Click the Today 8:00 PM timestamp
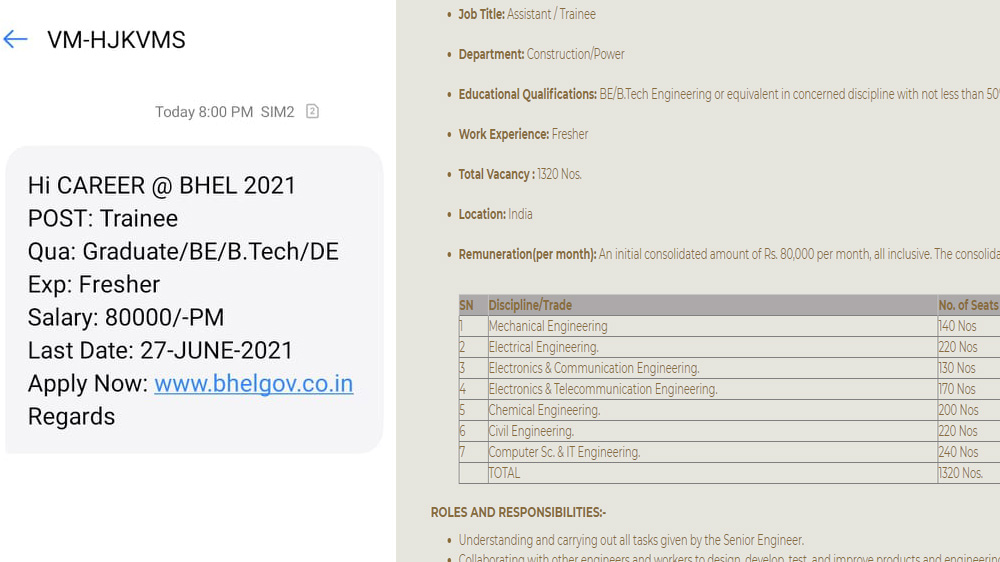 point(204,112)
